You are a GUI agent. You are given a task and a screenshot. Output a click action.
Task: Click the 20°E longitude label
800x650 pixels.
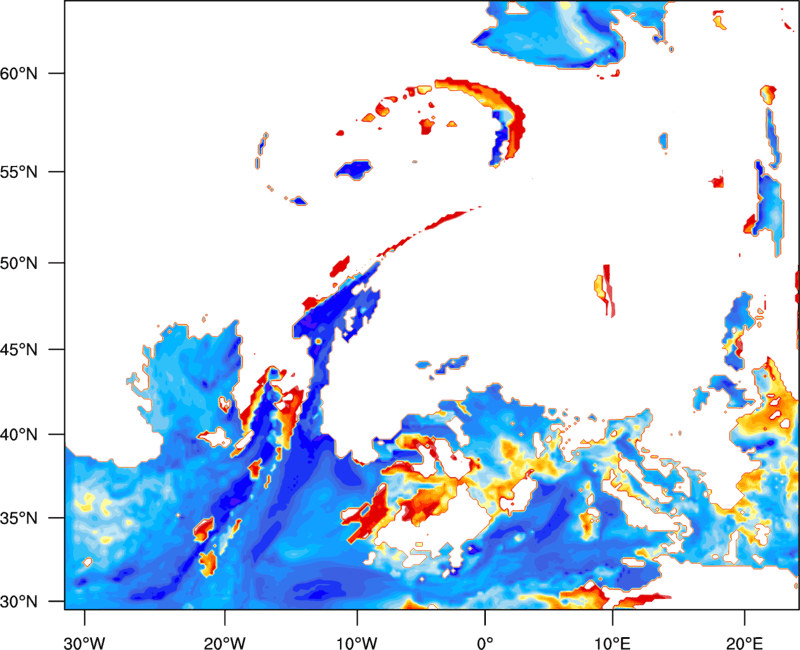click(x=744, y=643)
